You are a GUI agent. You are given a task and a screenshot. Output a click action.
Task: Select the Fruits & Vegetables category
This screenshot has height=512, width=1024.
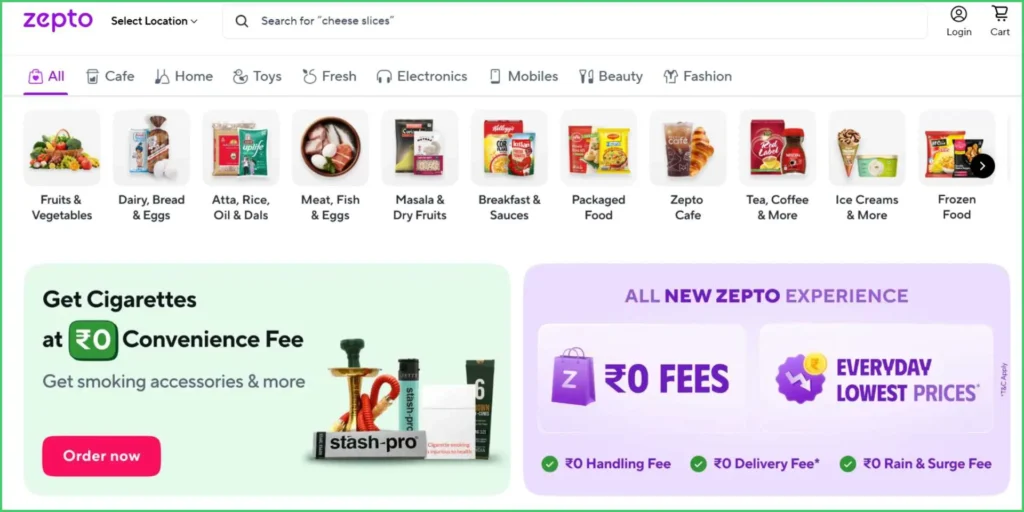(62, 167)
